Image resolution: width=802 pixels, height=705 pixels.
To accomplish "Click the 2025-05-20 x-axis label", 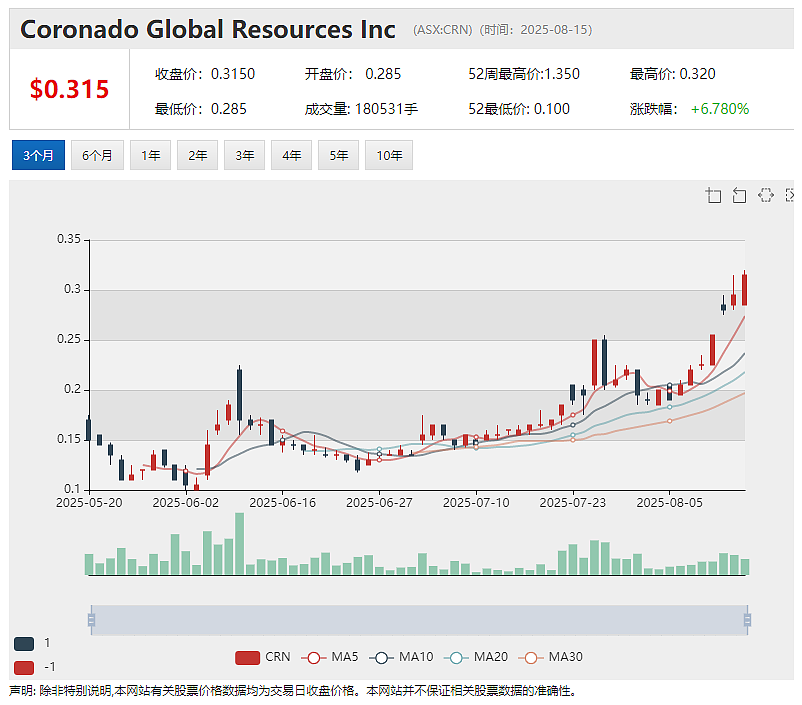I will click(x=90, y=503).
